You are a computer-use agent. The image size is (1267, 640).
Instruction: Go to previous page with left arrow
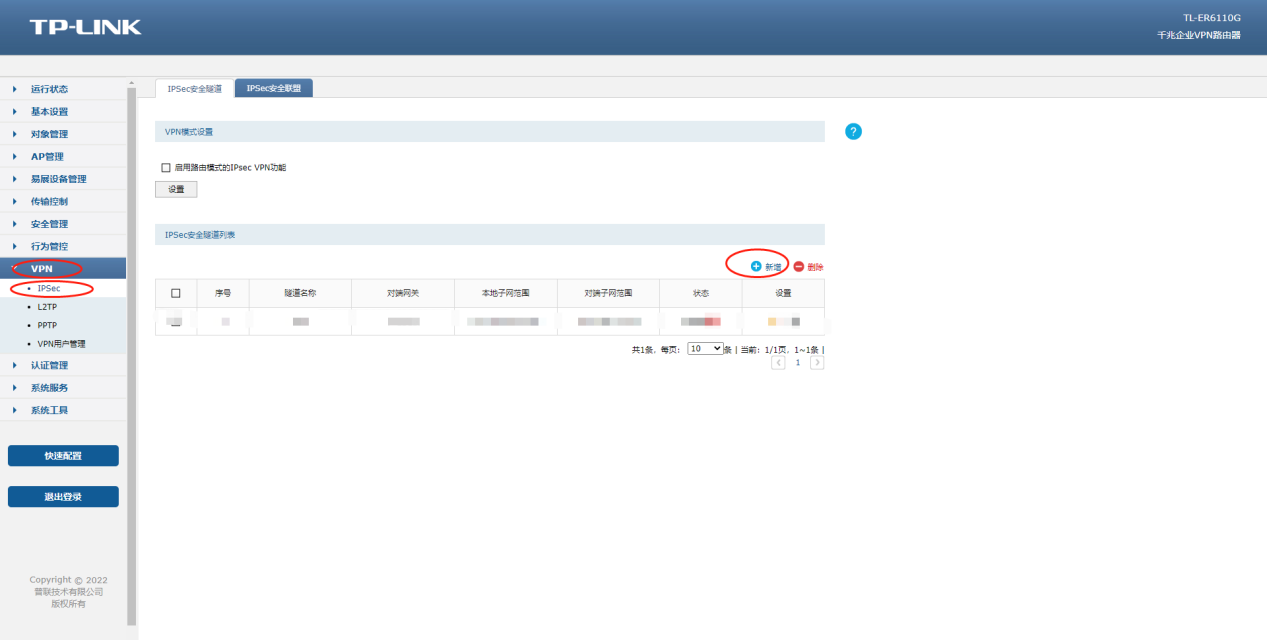click(778, 363)
